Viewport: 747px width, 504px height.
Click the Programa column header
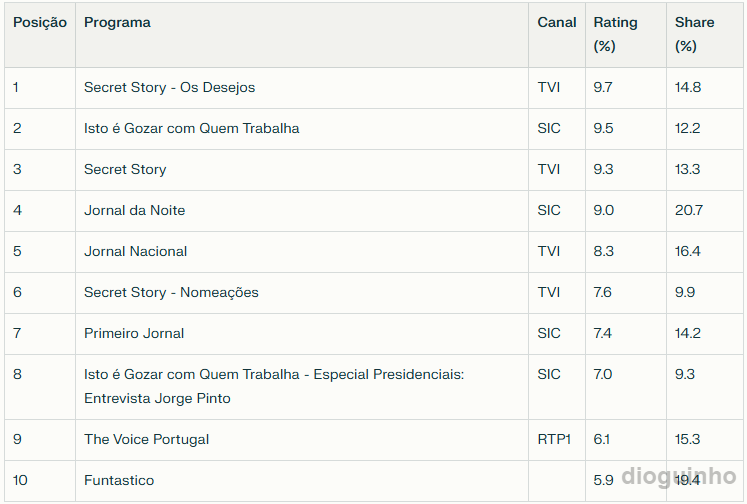point(117,22)
